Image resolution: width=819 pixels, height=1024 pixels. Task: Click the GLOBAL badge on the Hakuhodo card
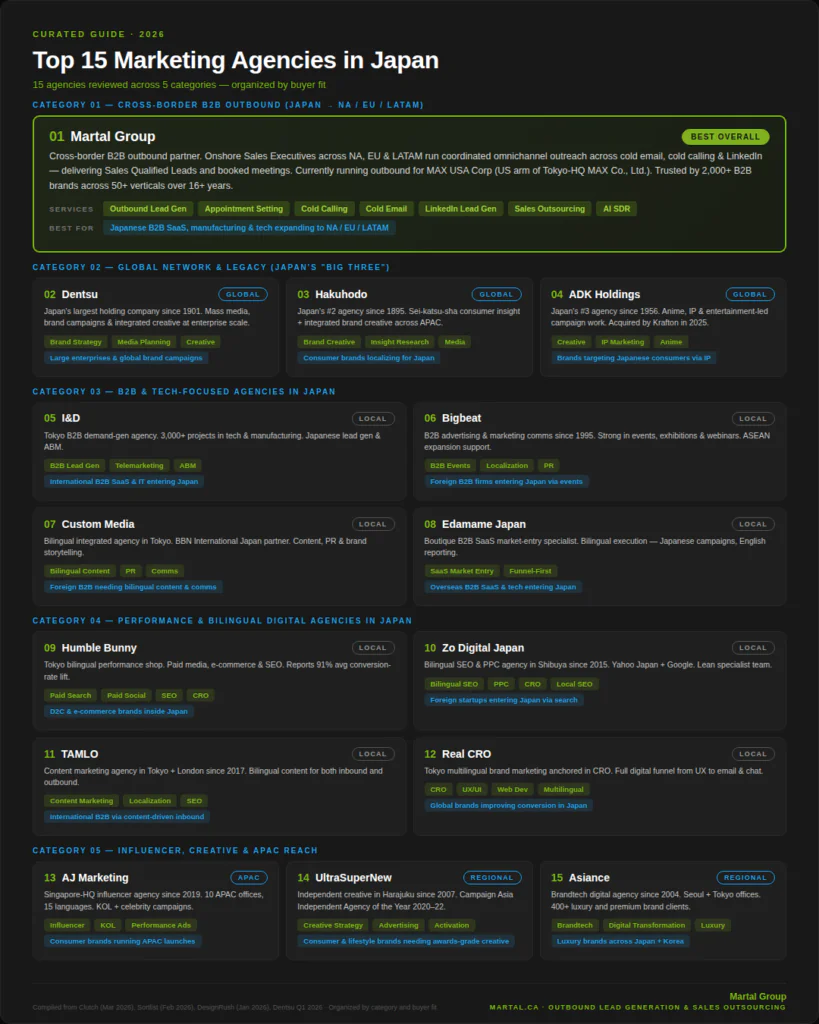(x=496, y=295)
